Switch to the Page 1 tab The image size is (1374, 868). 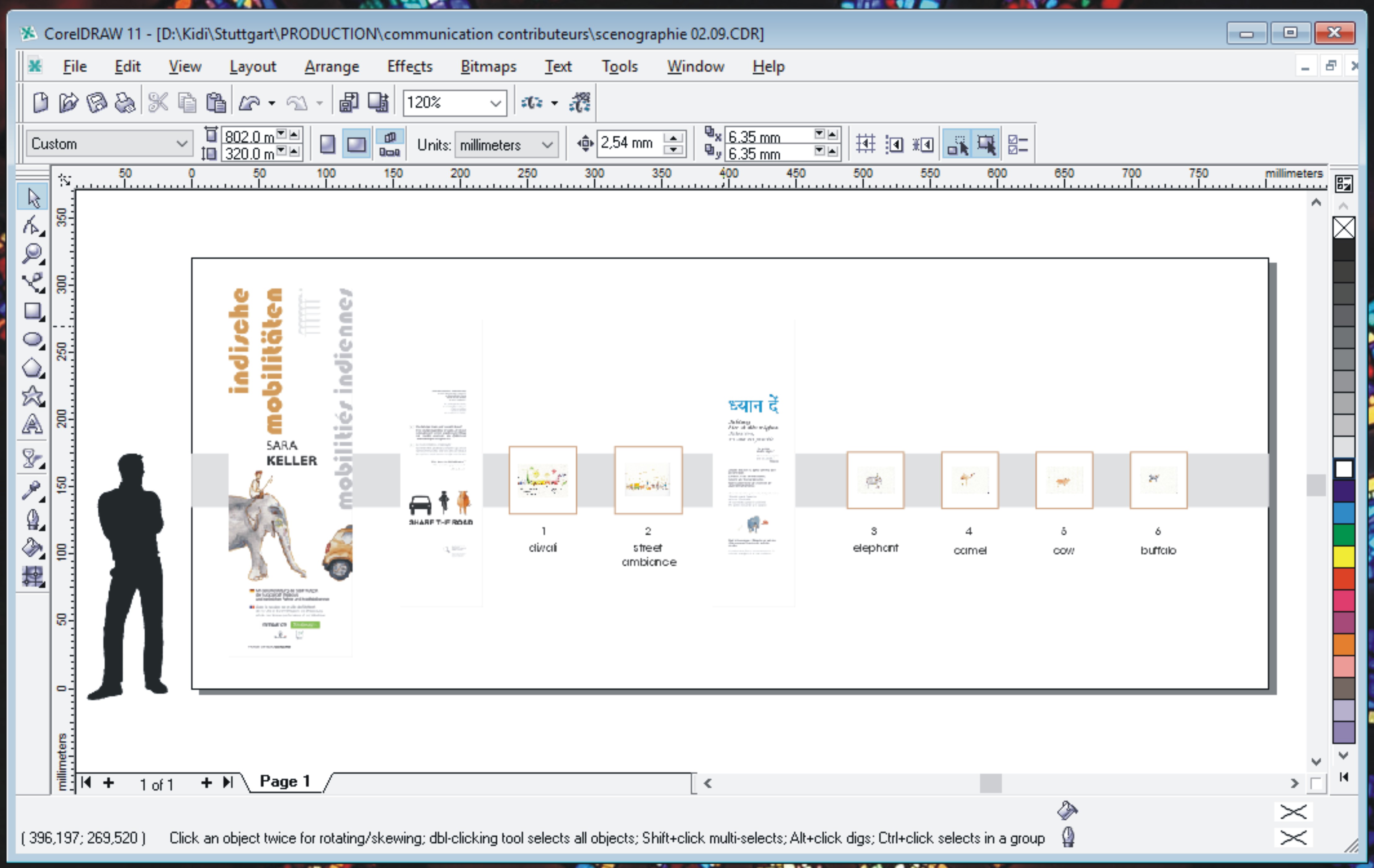tap(285, 781)
